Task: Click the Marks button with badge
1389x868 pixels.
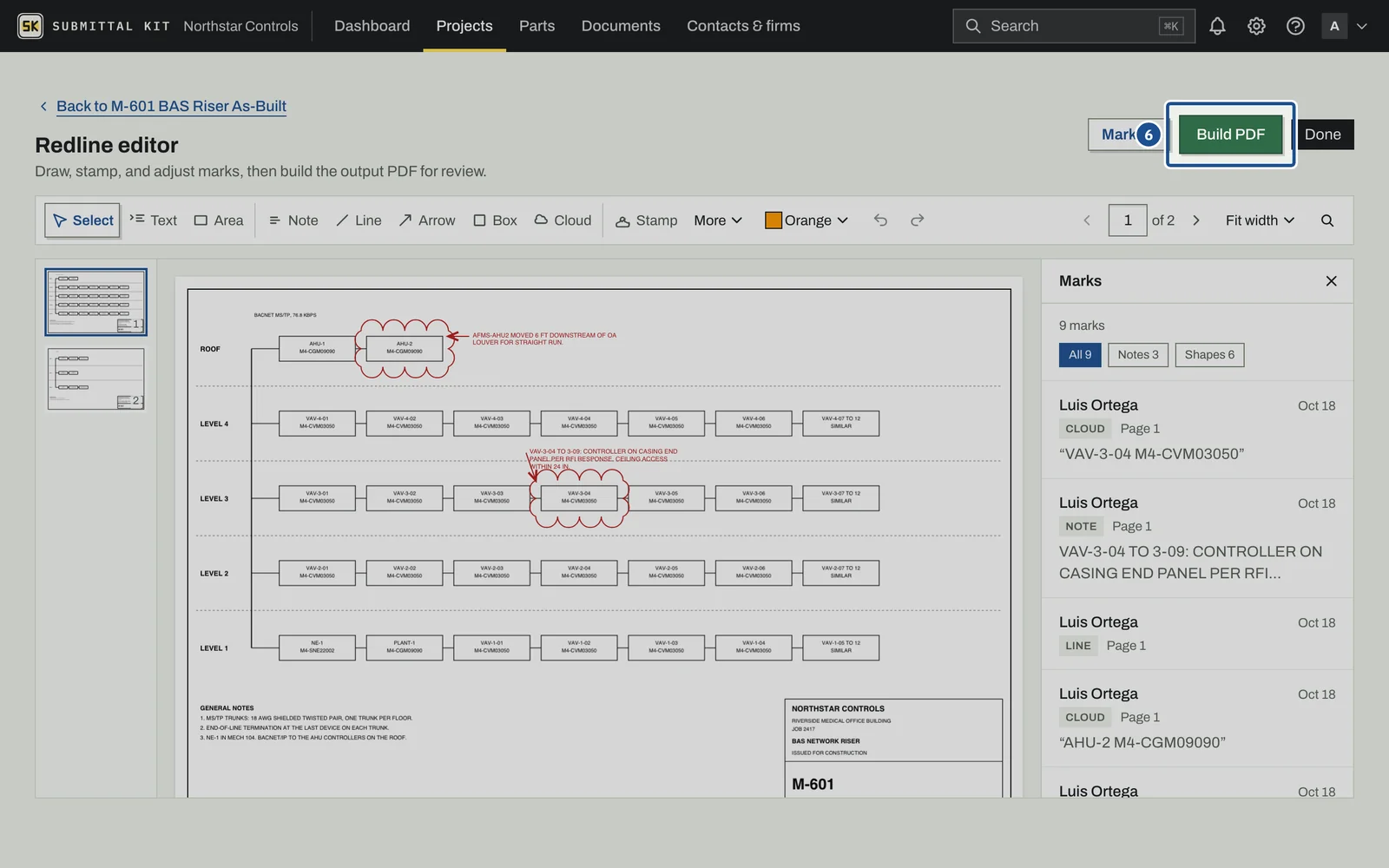Action: coord(1125,135)
